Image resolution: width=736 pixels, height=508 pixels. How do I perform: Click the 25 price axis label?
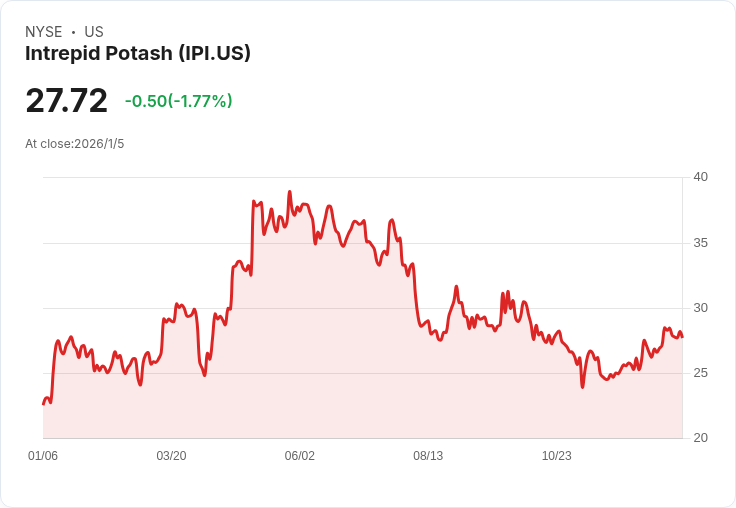click(700, 373)
